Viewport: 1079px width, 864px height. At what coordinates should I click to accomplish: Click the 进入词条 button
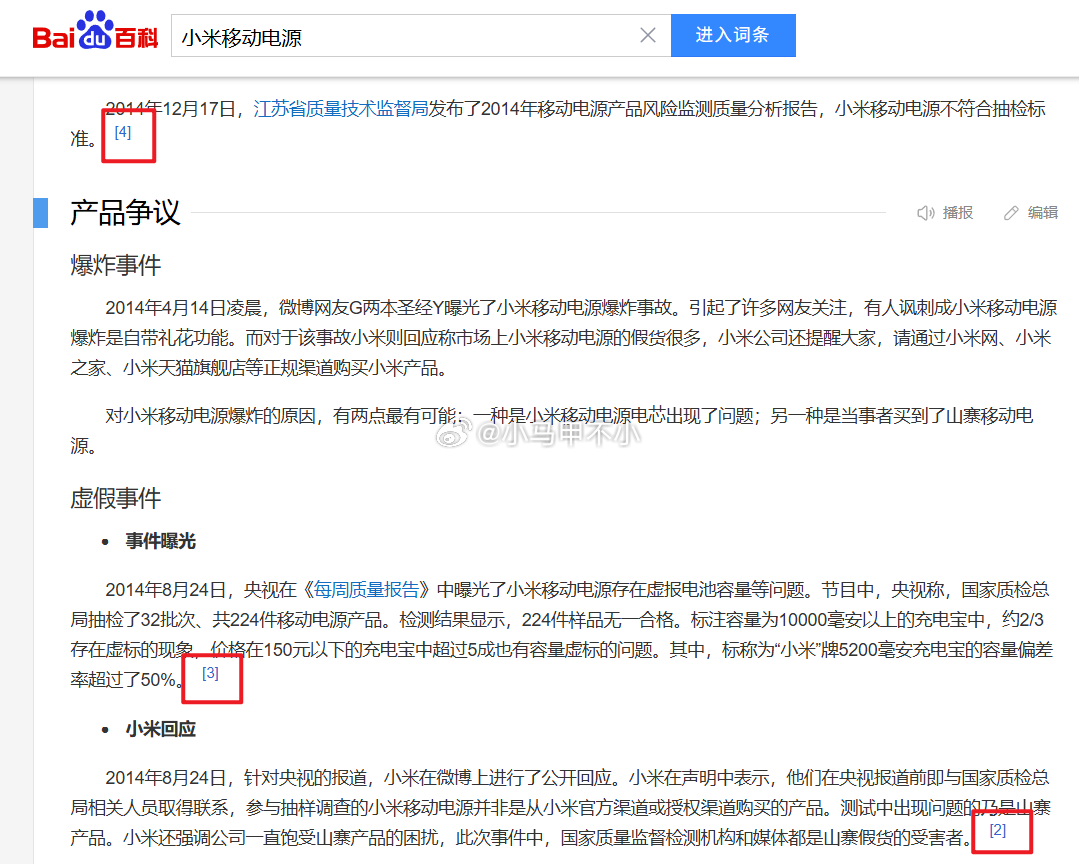pos(733,35)
